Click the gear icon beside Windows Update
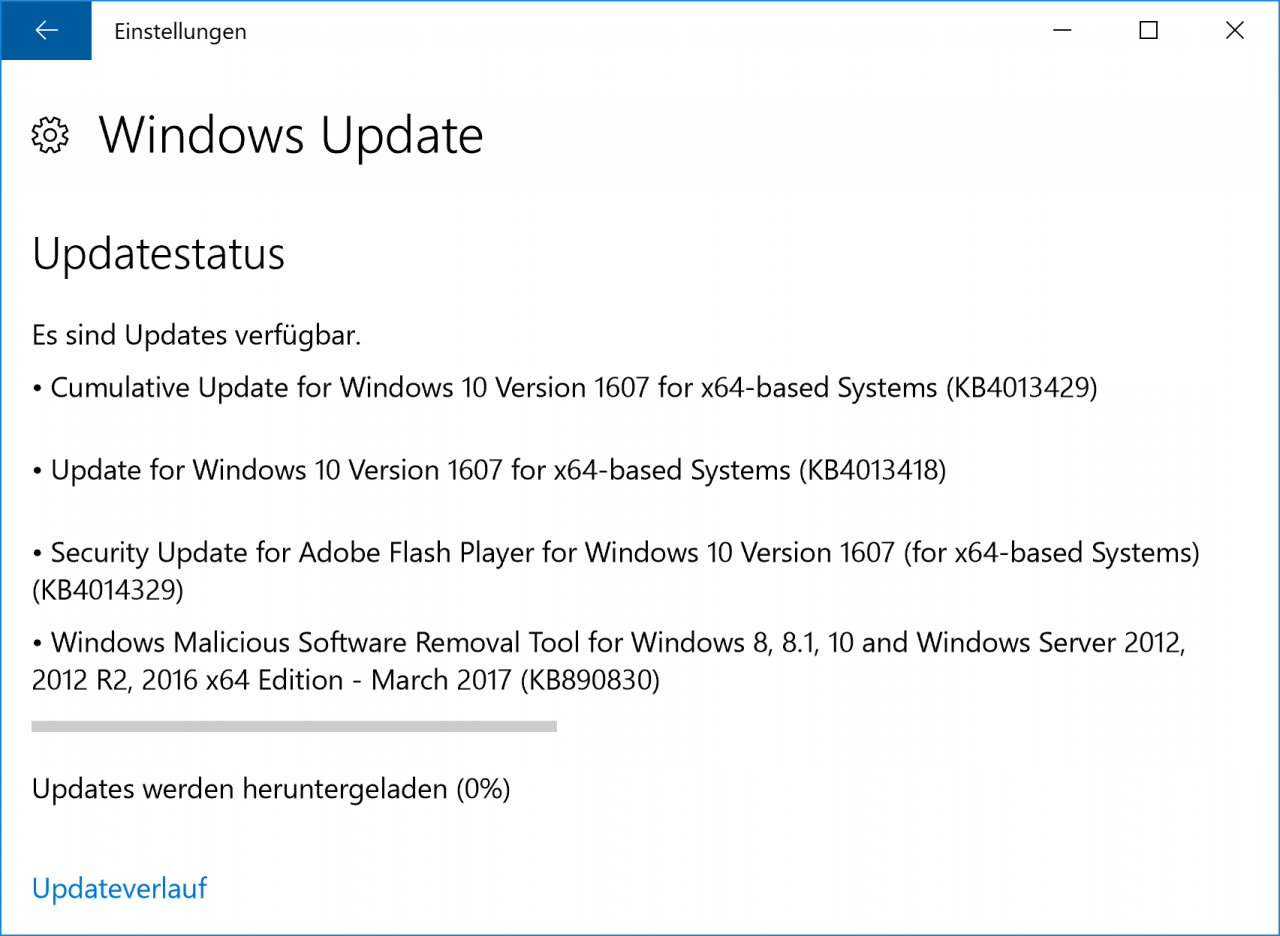Screen dimensions: 1280x936 50,135
